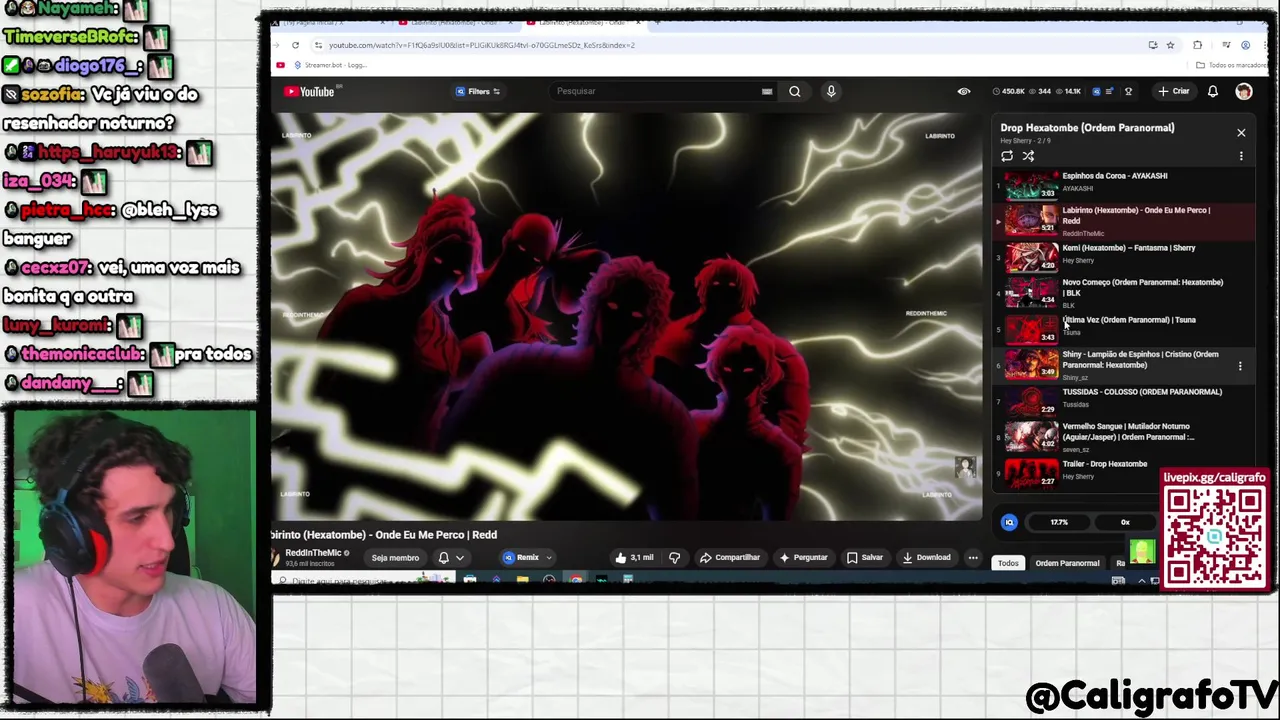1280x720 pixels.
Task: Open Todos os marcadores folder
Action: coord(1232,65)
